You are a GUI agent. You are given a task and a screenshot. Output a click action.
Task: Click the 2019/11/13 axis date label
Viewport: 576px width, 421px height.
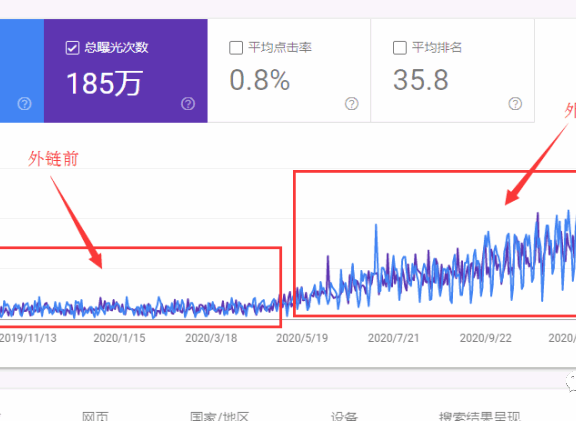click(x=28, y=338)
